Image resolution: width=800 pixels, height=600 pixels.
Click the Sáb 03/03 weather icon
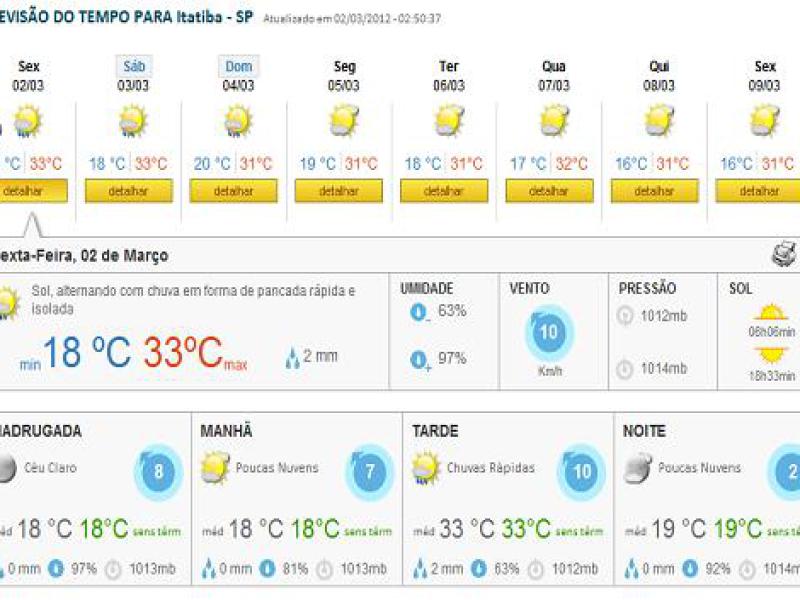click(x=132, y=122)
